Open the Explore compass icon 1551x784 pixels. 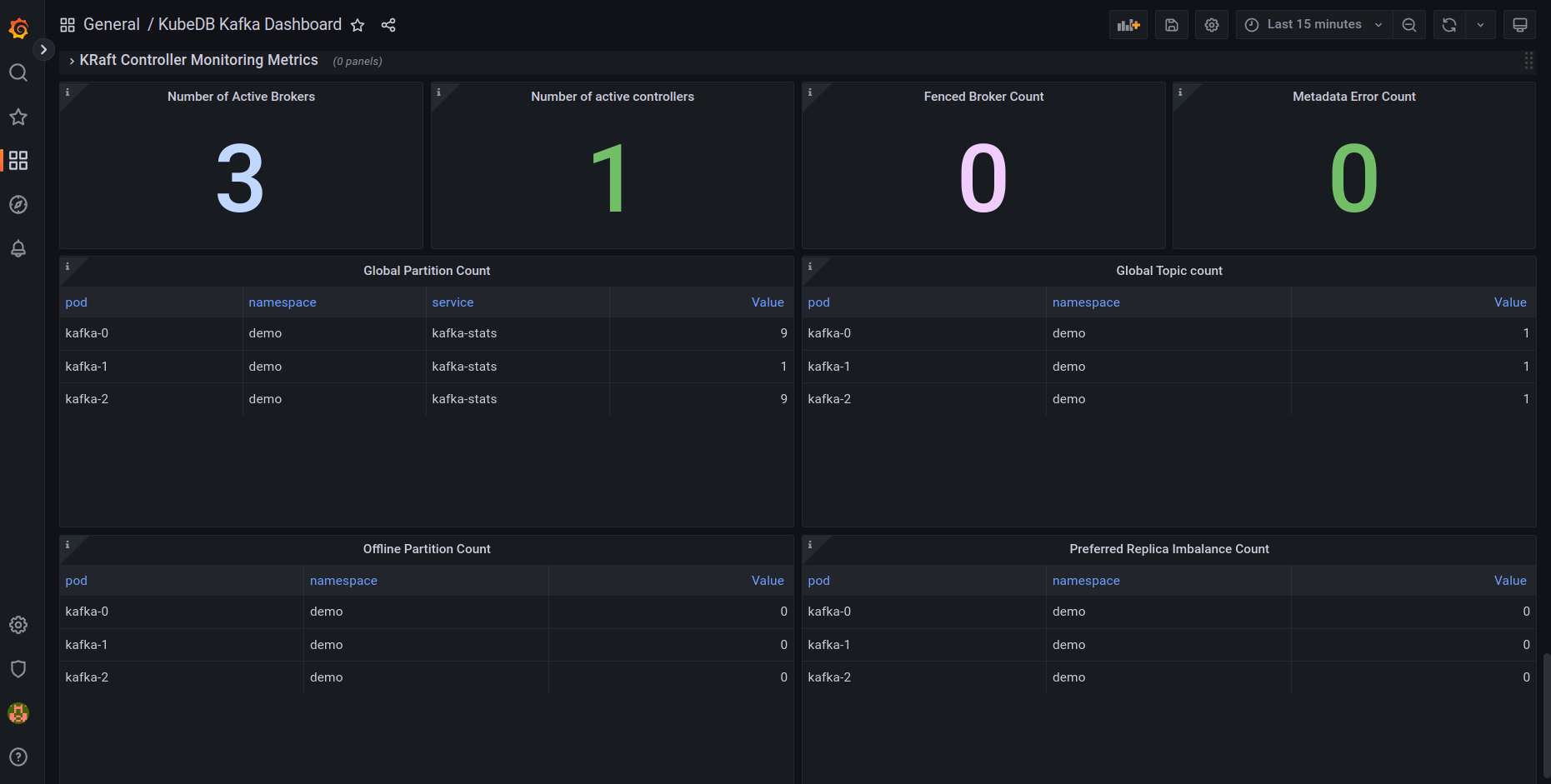click(x=18, y=204)
